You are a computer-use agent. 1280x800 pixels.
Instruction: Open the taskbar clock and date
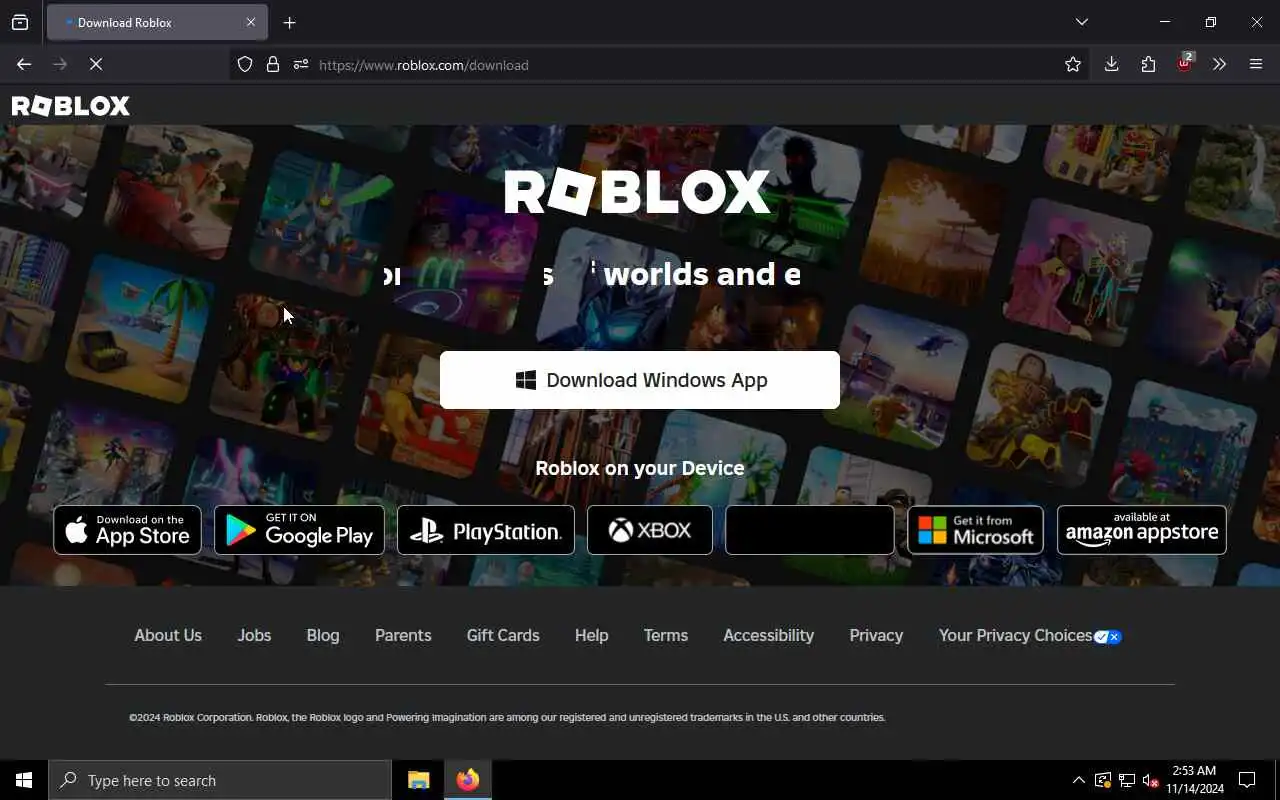click(1194, 780)
